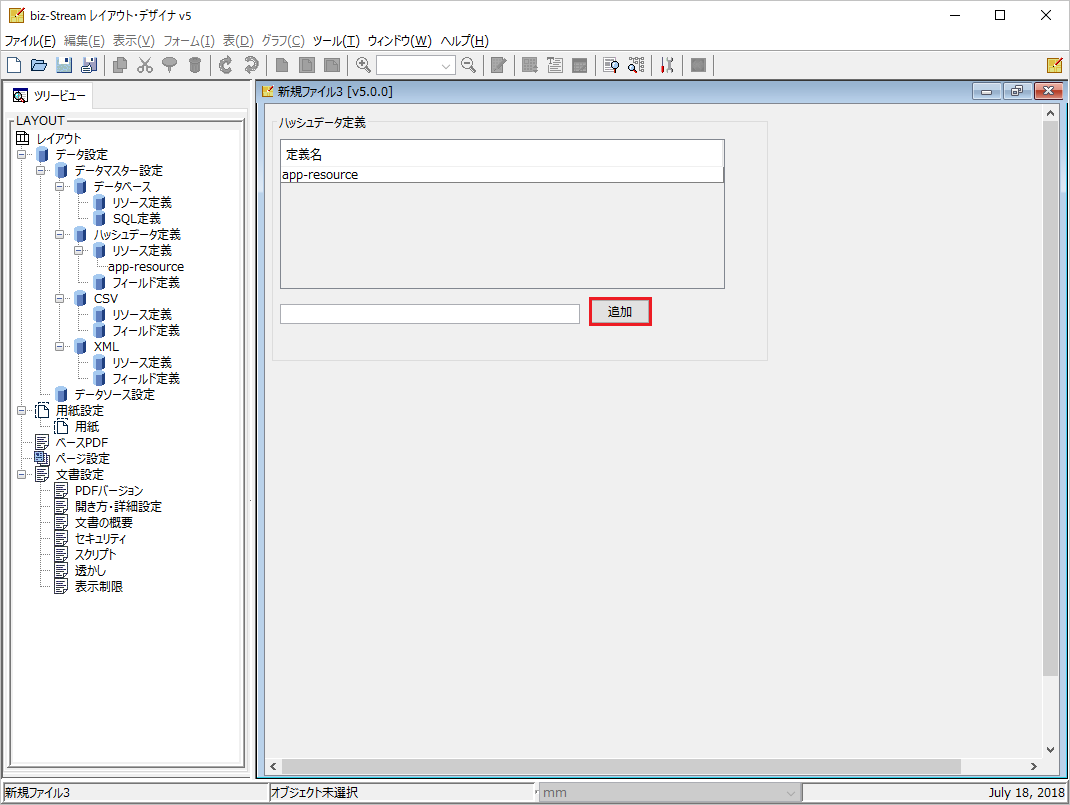Click the designer icon at toolbar far right
1070x805 pixels.
point(1054,65)
